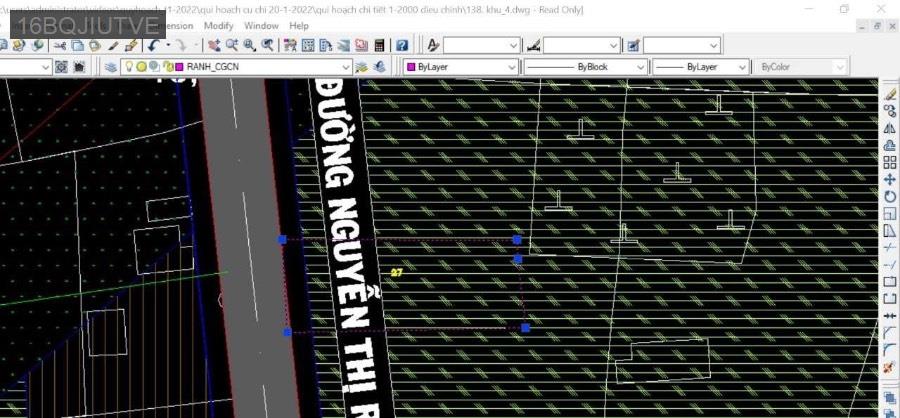Select the Move tool in the Modify toolbar
Viewport: 900px width, 418px height.
pos(889,179)
